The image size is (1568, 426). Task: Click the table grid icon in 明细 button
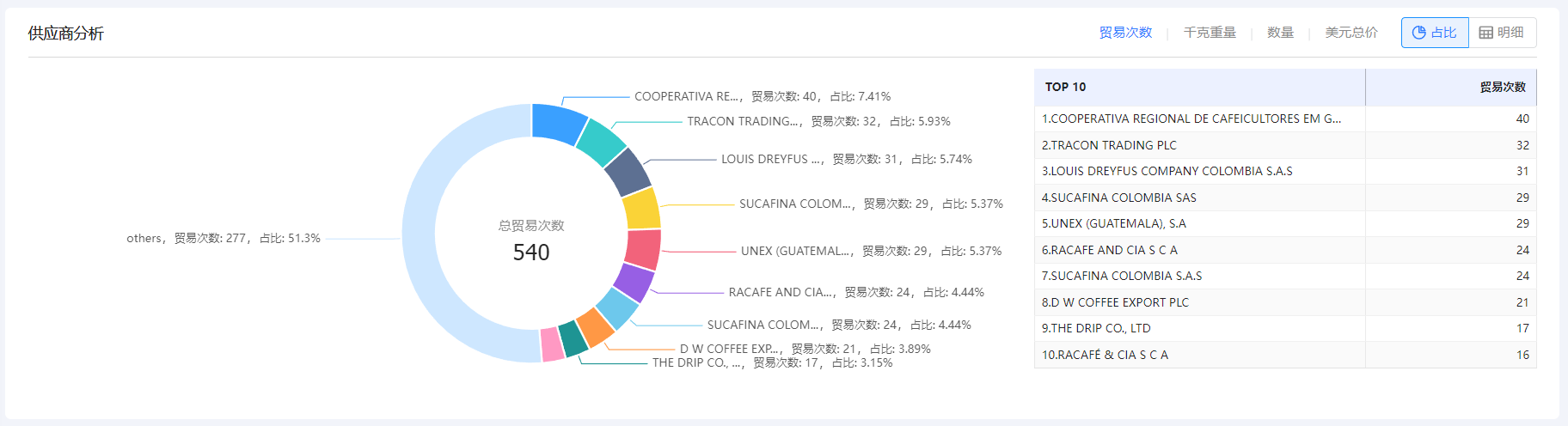tap(1485, 33)
